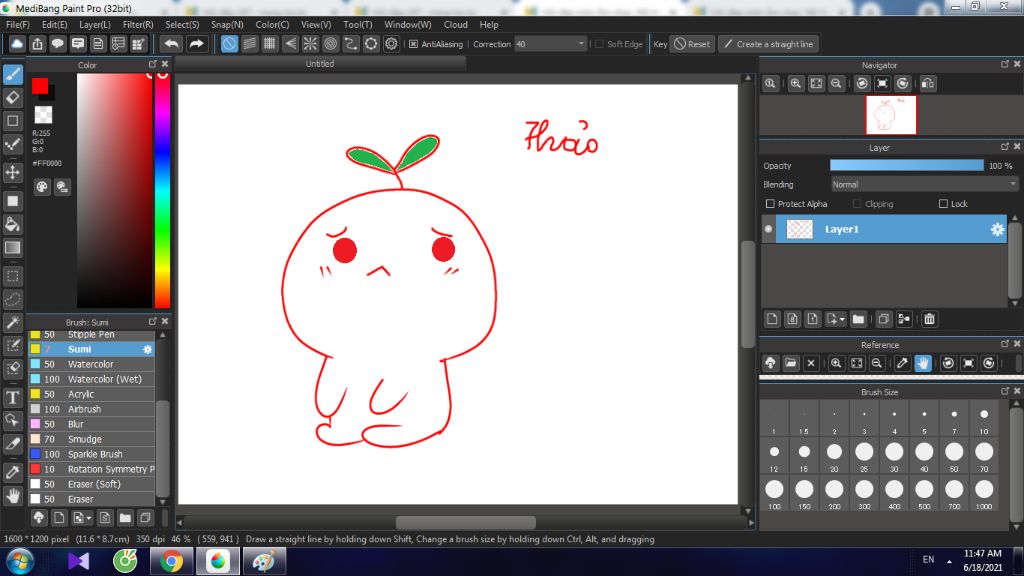
Task: Choose brush size 100 preset
Action: click(x=774, y=493)
